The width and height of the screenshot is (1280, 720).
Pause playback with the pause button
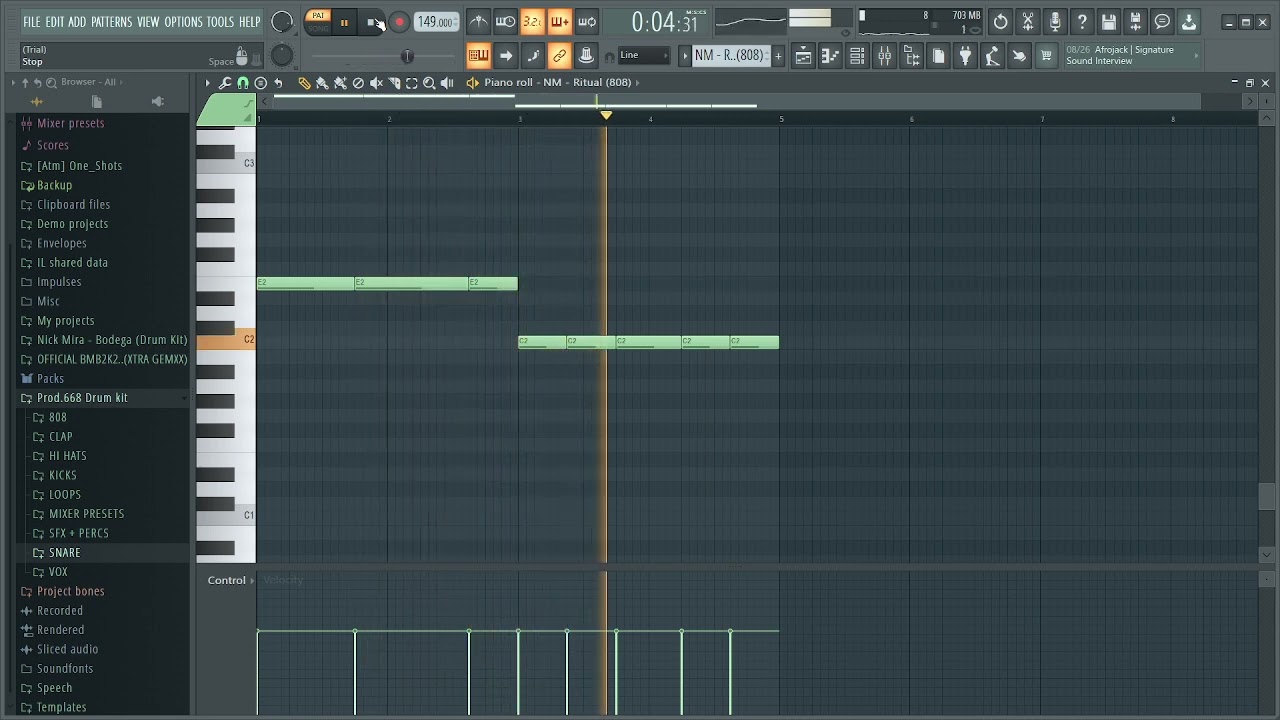[x=344, y=22]
